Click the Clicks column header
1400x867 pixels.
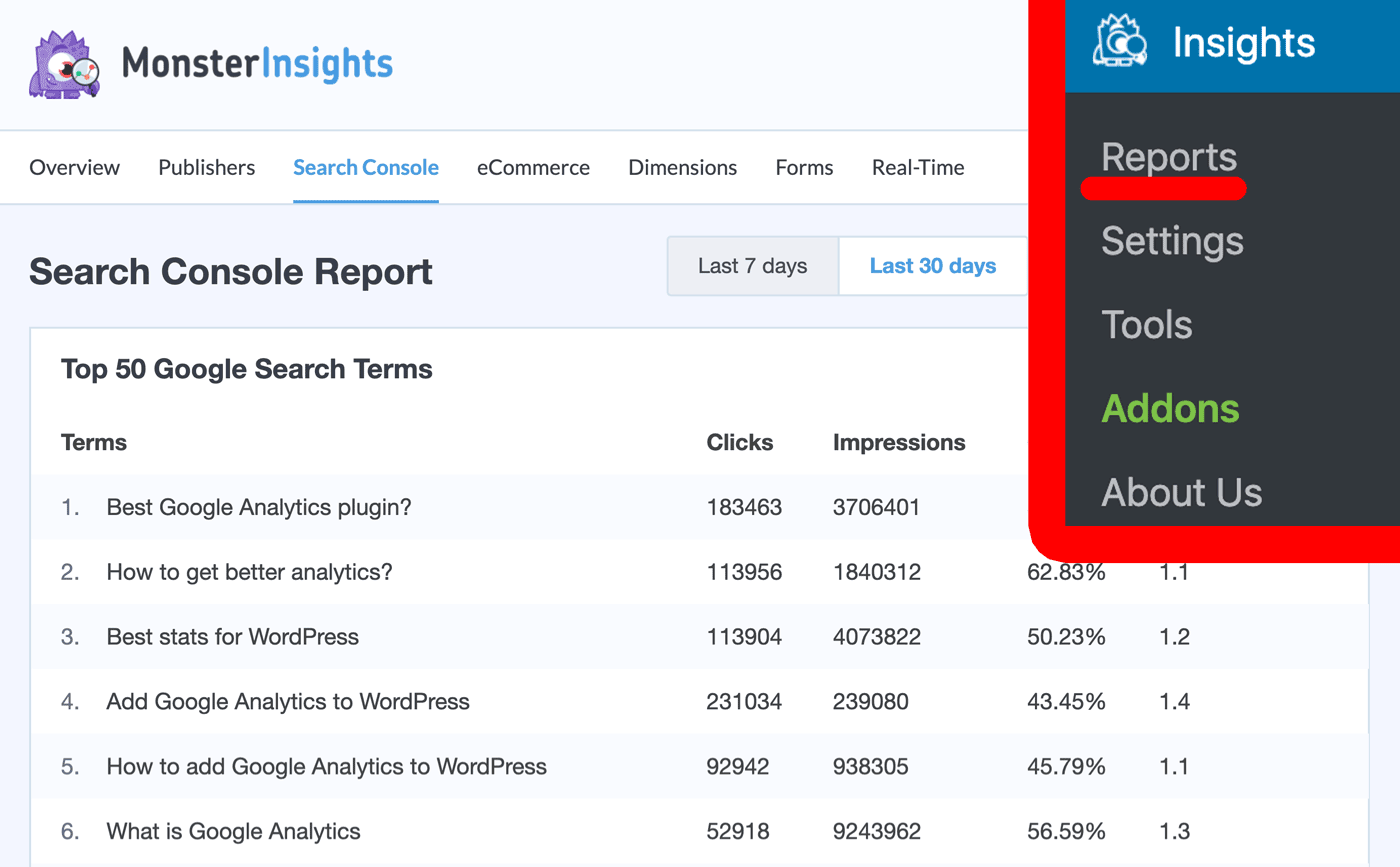click(740, 442)
